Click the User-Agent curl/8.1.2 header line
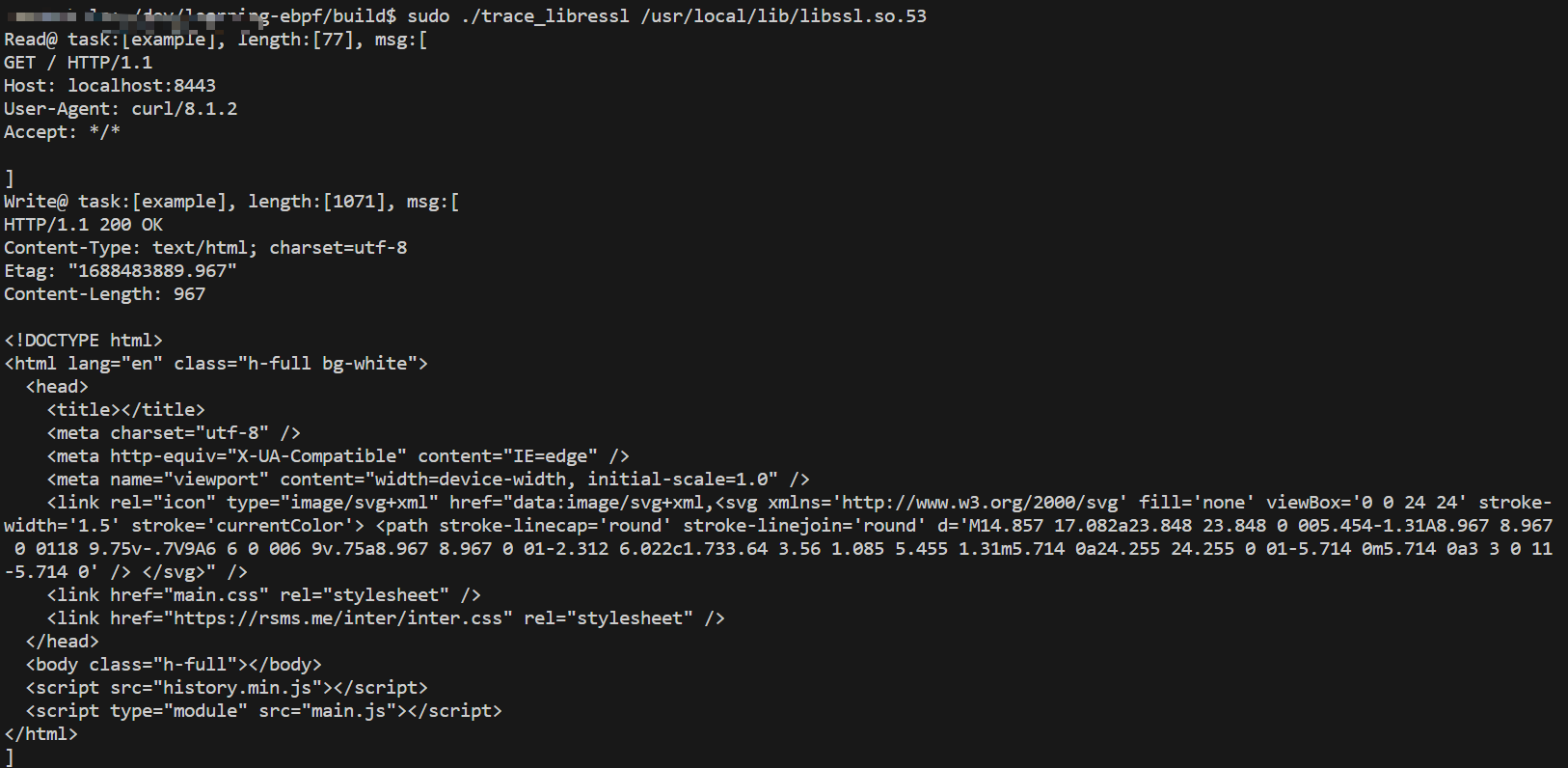The width and height of the screenshot is (1568, 768). tap(121, 109)
